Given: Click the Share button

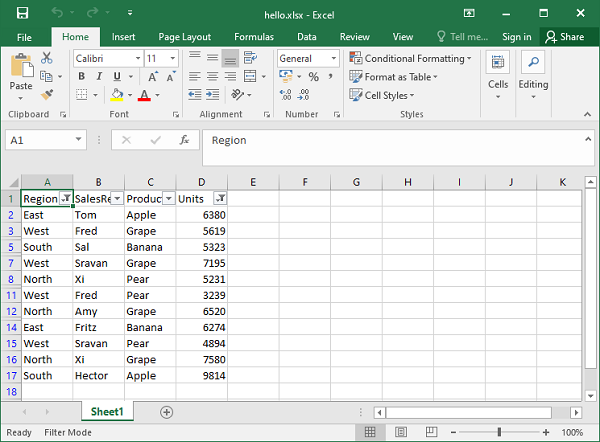Looking at the screenshot, I should pyautogui.click(x=564, y=37).
